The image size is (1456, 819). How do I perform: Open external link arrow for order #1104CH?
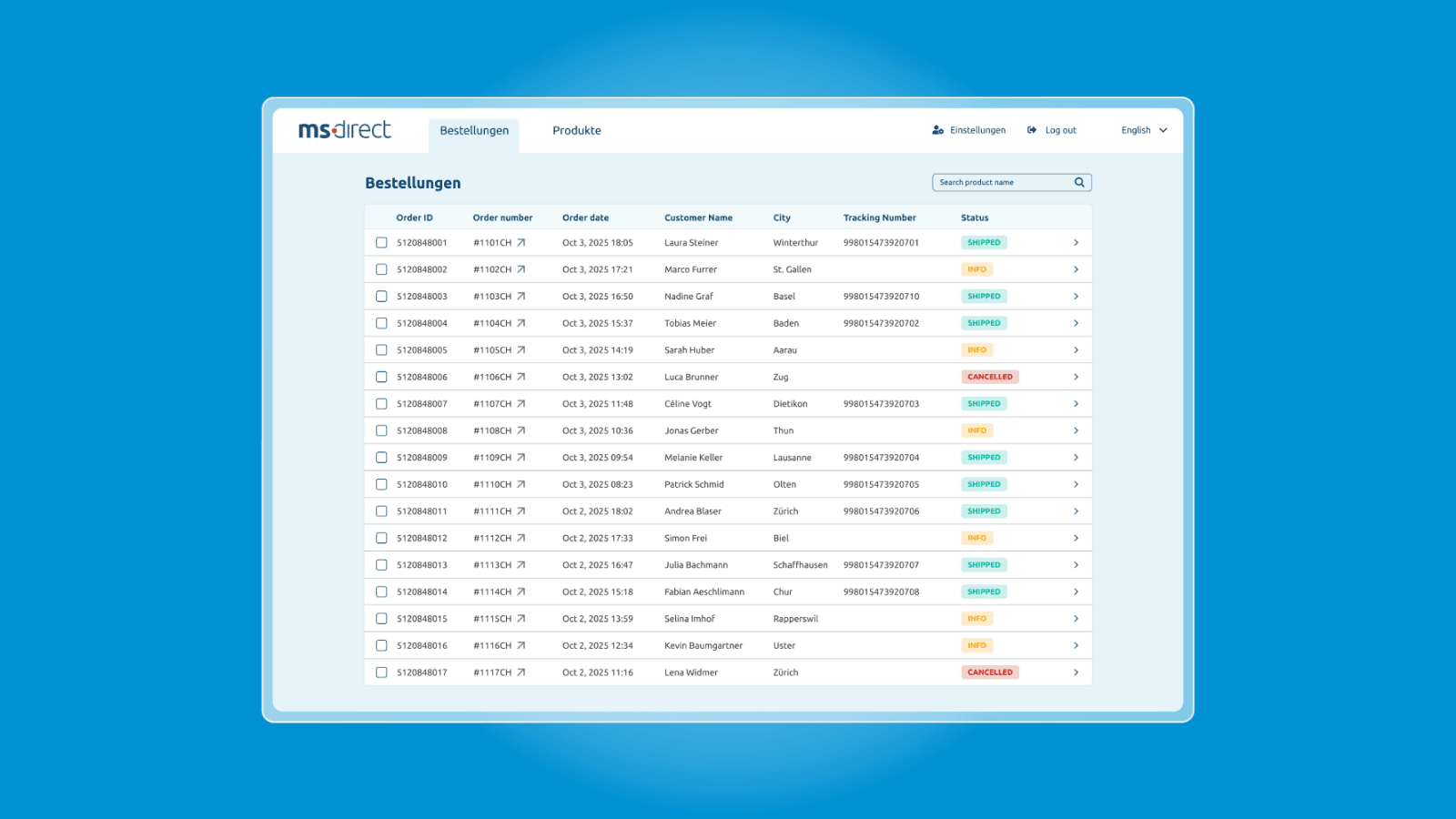pos(521,323)
